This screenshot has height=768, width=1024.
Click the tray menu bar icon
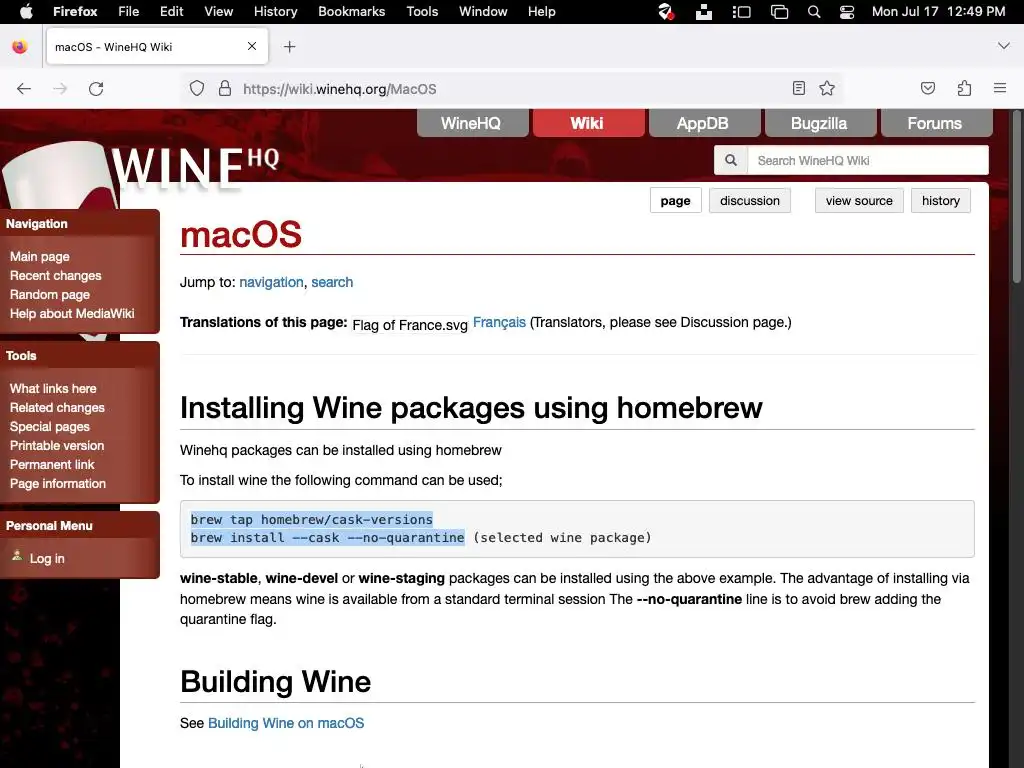tap(703, 11)
